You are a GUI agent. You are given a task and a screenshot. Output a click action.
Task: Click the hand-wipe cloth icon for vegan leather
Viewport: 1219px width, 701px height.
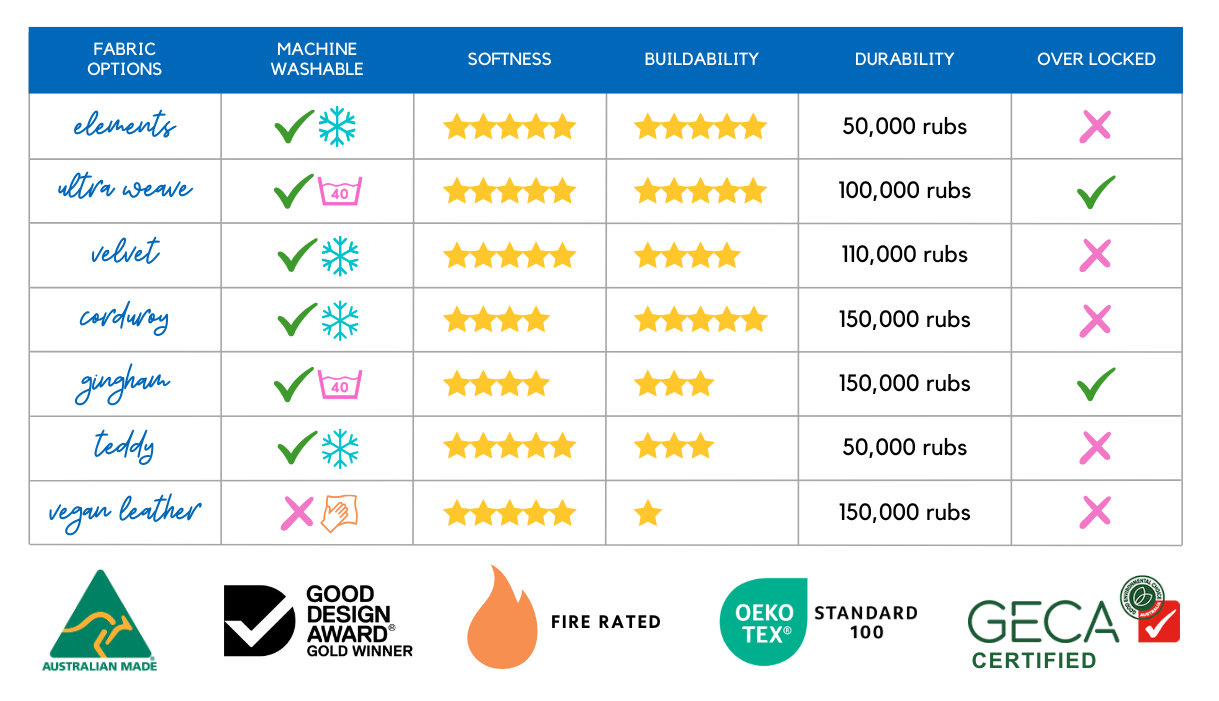tap(340, 513)
